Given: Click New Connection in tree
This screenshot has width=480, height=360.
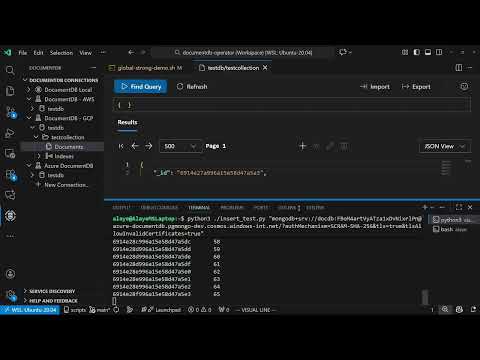Looking at the screenshot, I should point(62,185).
